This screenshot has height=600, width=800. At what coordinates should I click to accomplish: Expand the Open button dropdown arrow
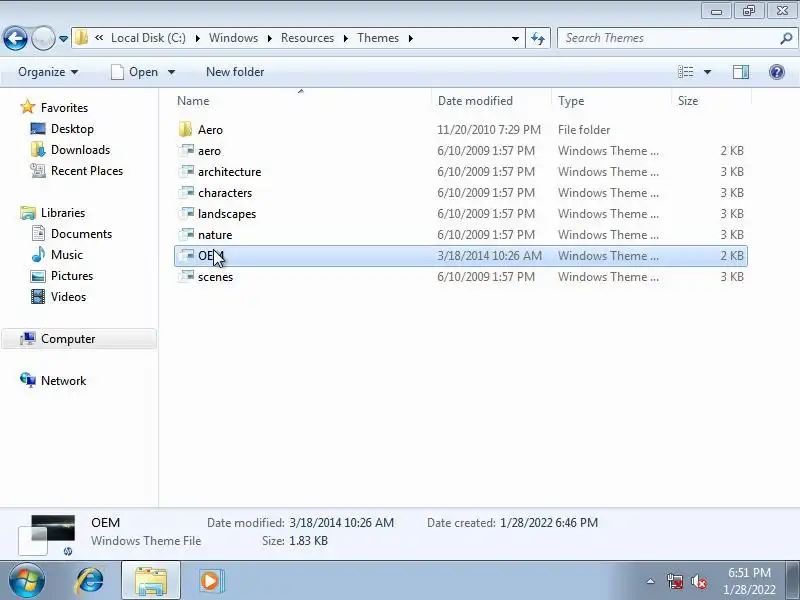(x=171, y=72)
